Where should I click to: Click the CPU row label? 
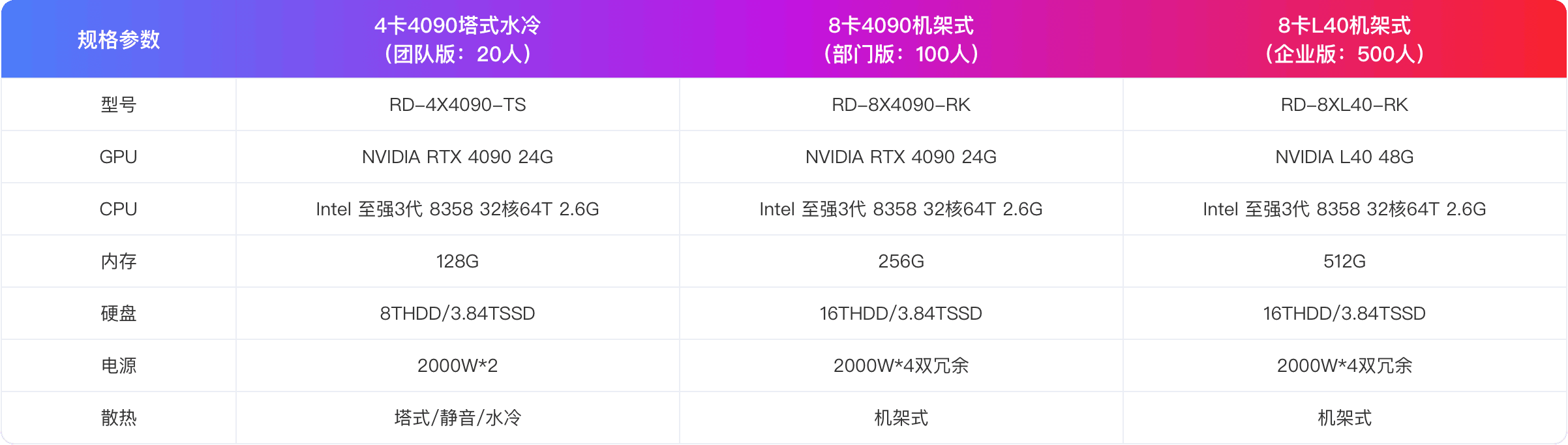point(119,209)
